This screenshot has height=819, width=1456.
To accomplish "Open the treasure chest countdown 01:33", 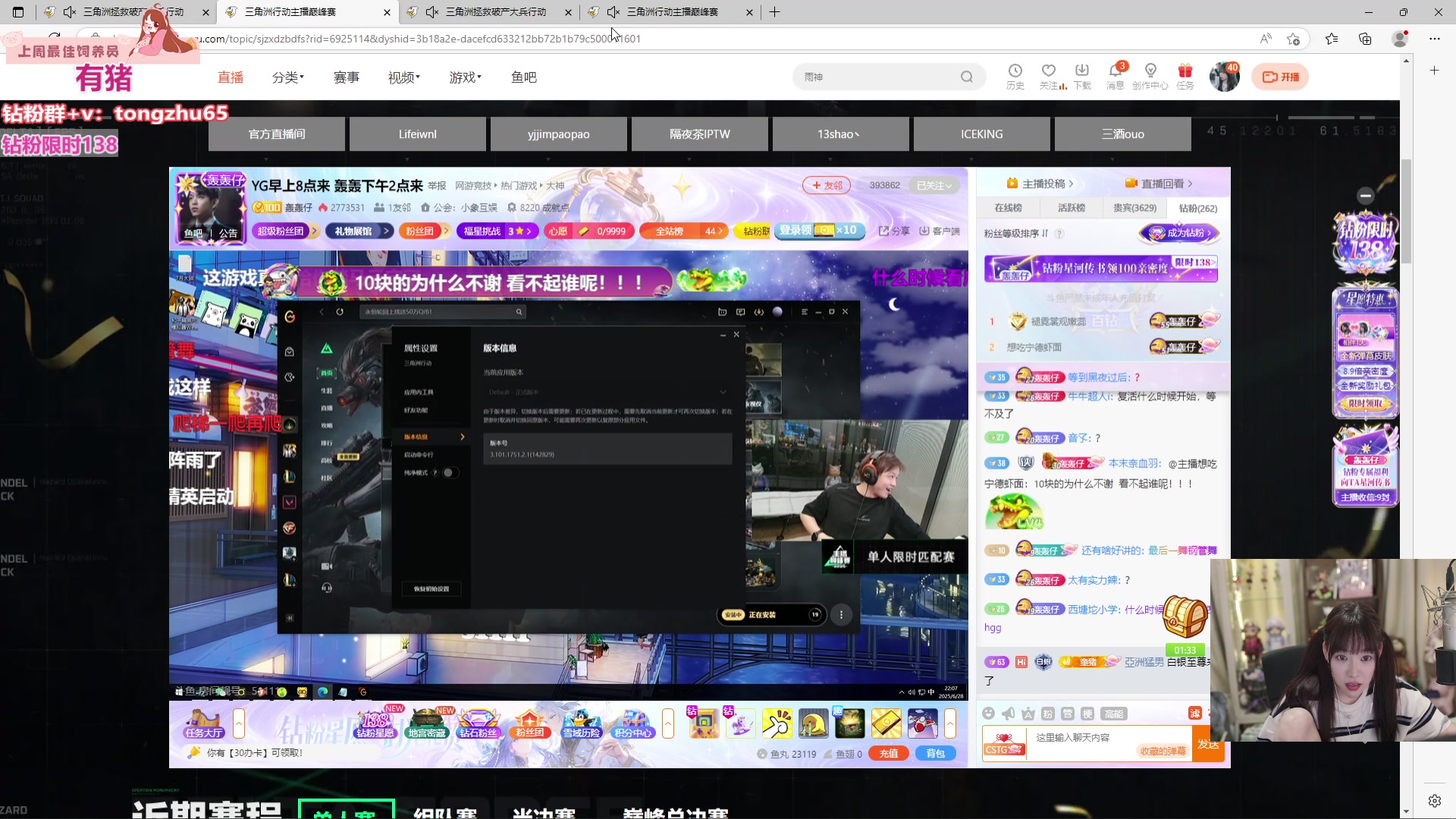I will [1185, 626].
